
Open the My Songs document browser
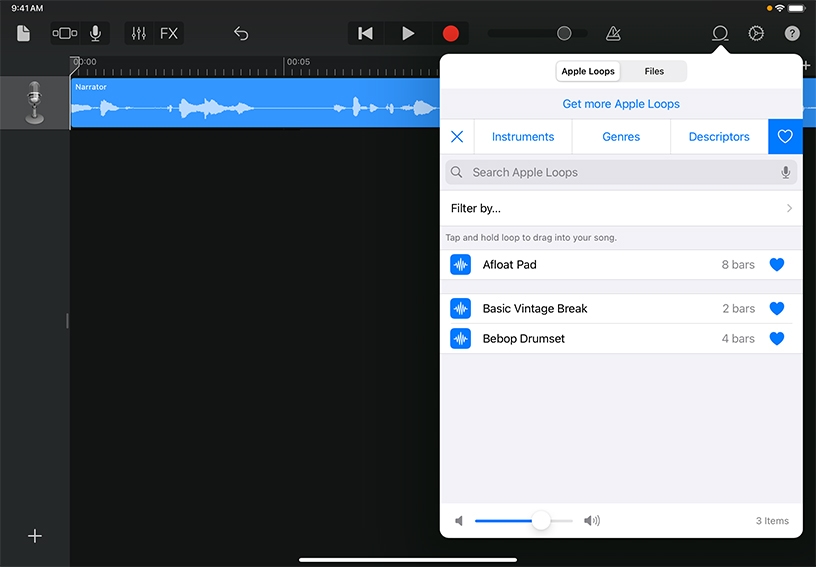[23, 33]
